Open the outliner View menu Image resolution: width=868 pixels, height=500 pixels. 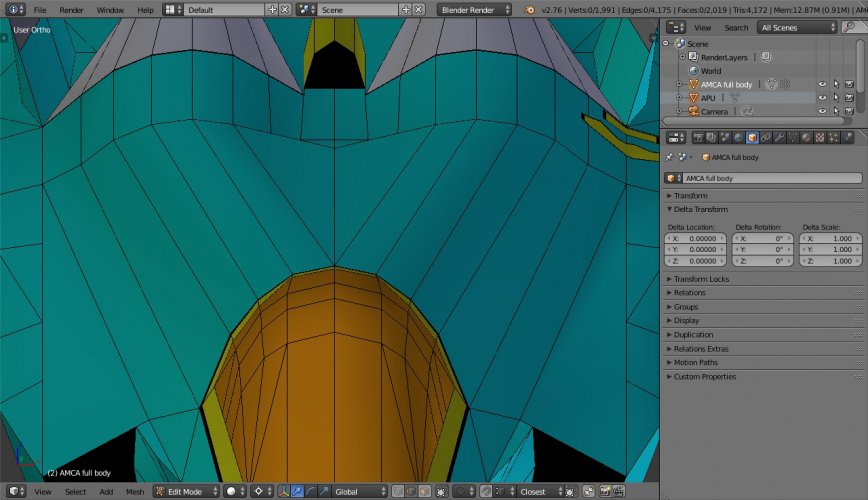702,28
